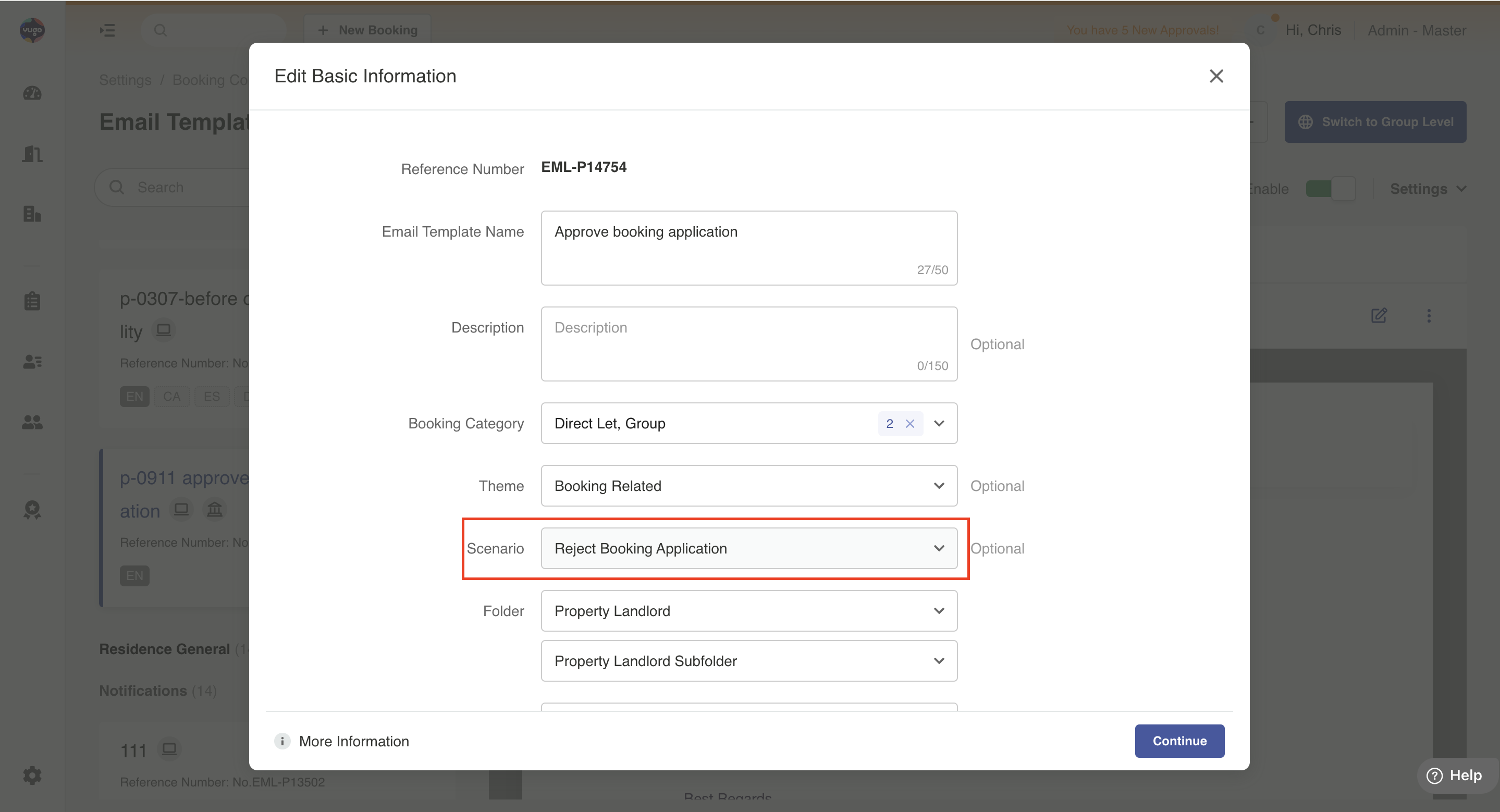Open the Settings dropdown menu
The image size is (1500, 812).
click(1427, 189)
